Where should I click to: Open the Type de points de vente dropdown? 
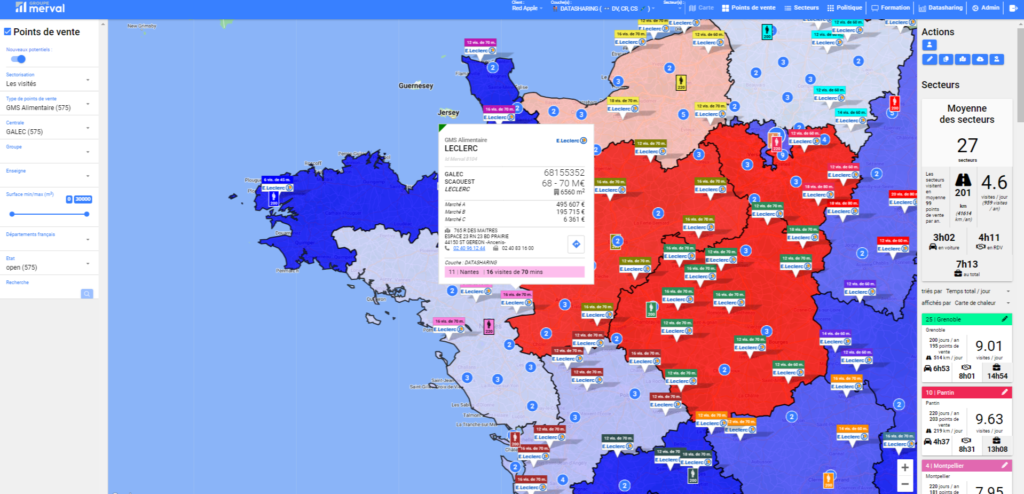(88, 106)
